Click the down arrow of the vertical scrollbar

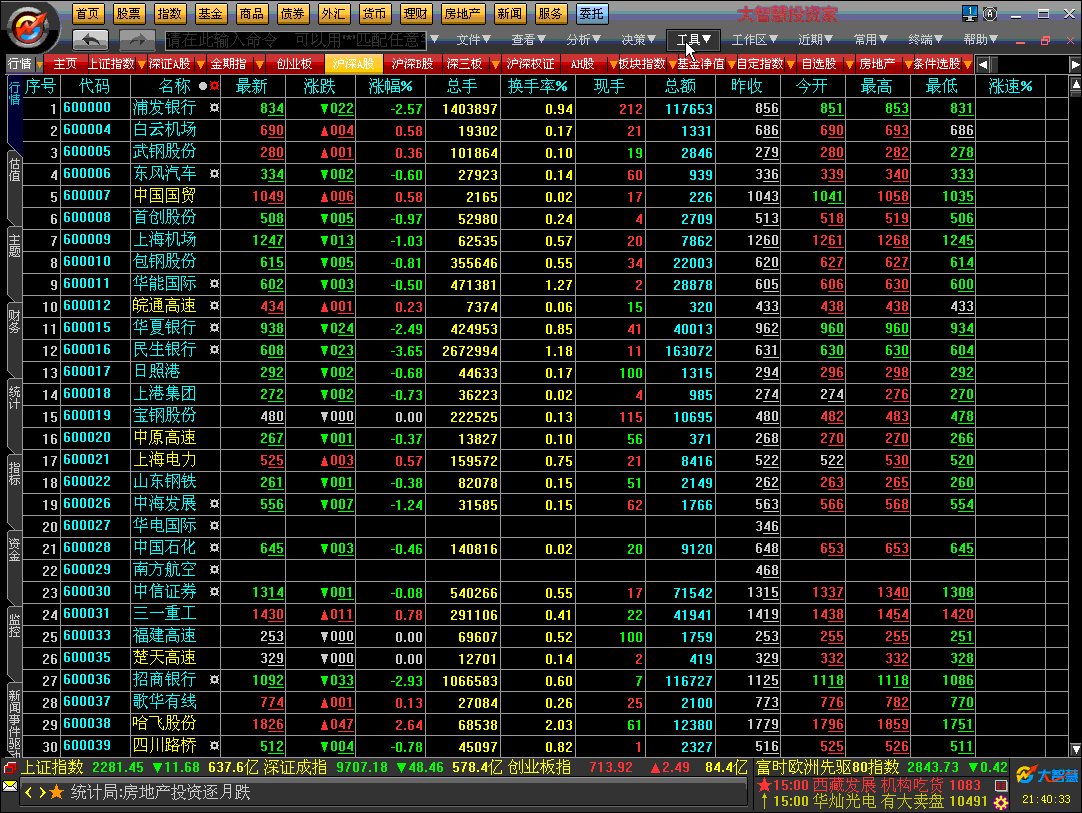pyautogui.click(x=1075, y=750)
